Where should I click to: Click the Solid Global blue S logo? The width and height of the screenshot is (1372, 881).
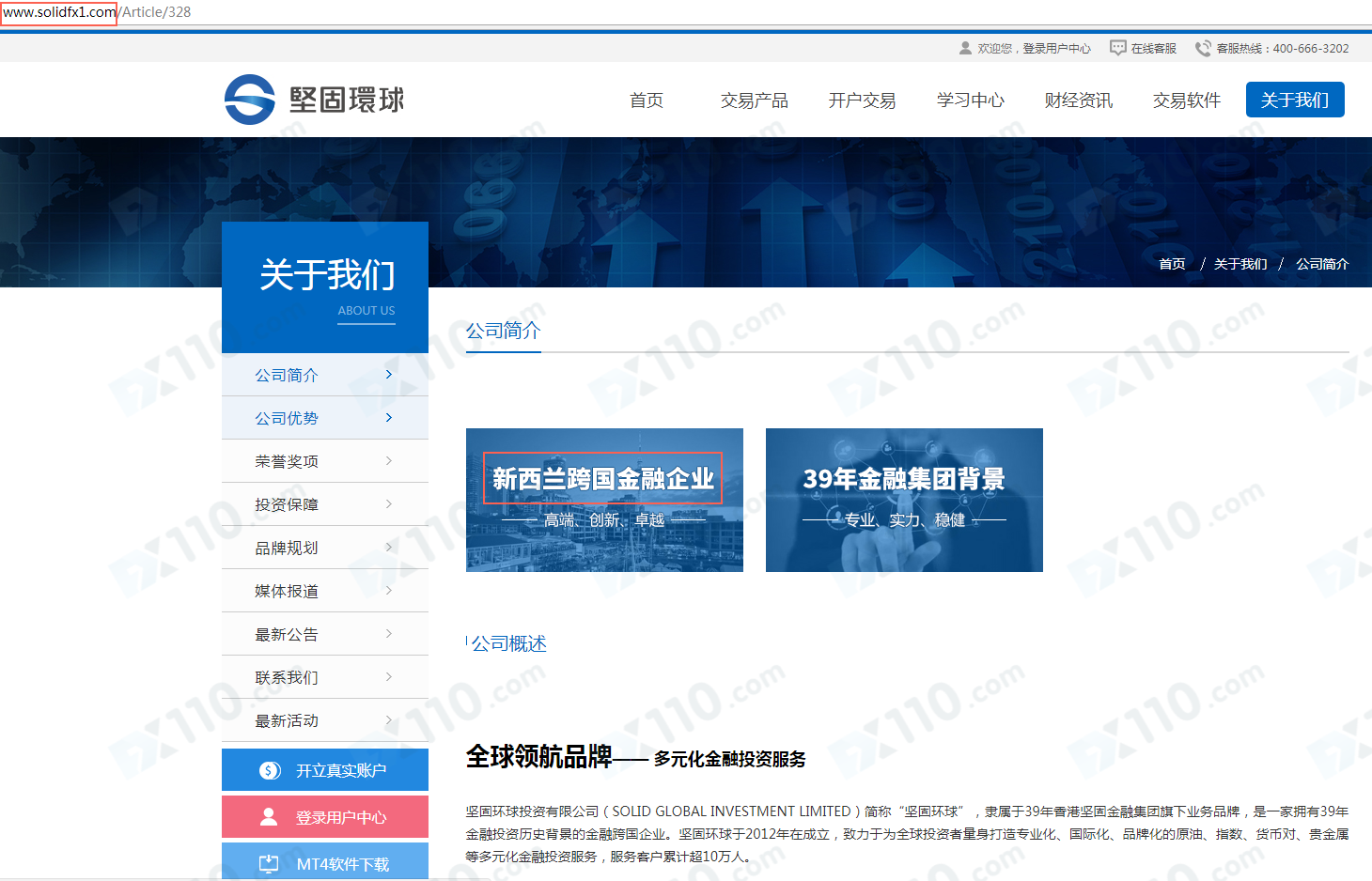click(247, 100)
